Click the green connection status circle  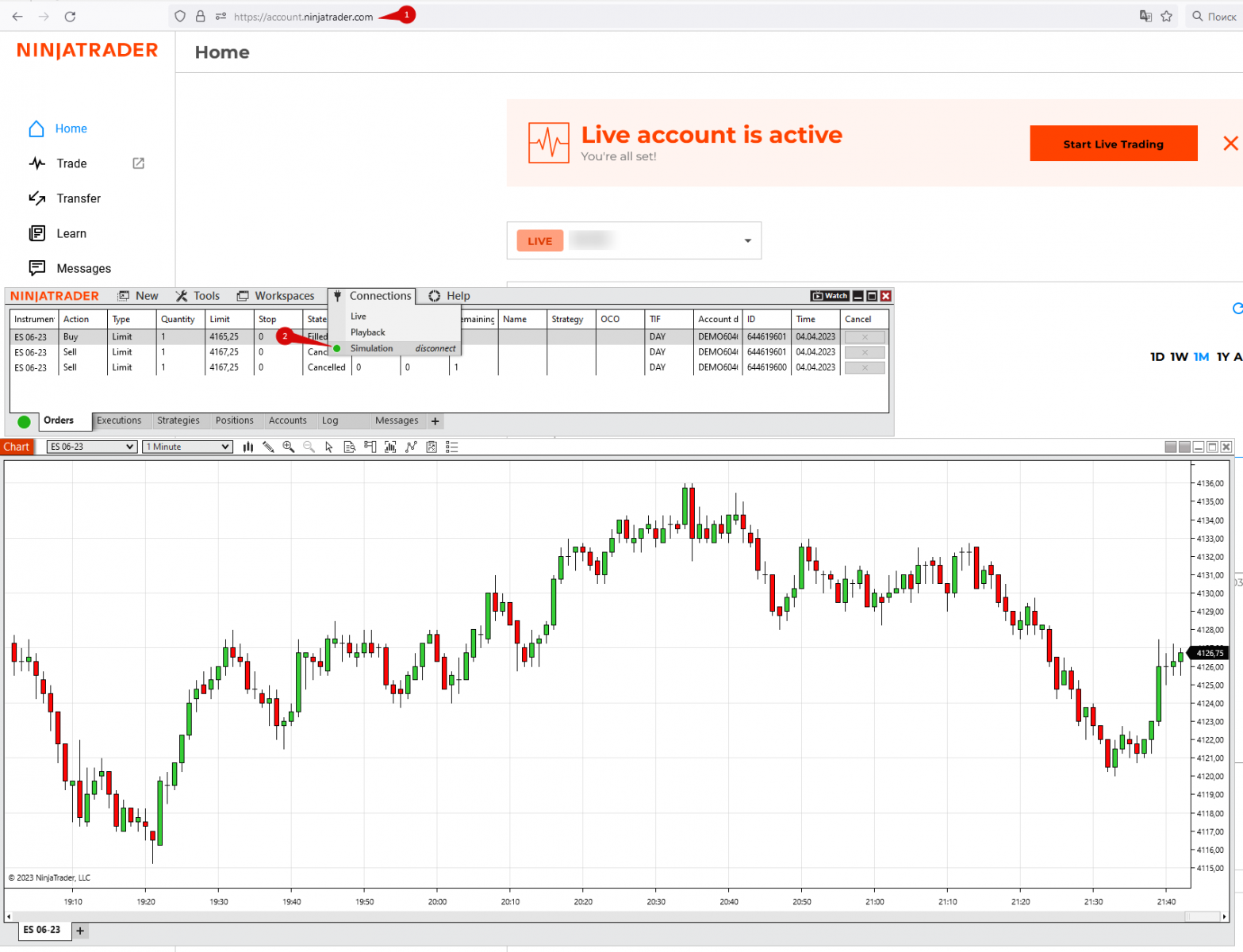coord(24,422)
